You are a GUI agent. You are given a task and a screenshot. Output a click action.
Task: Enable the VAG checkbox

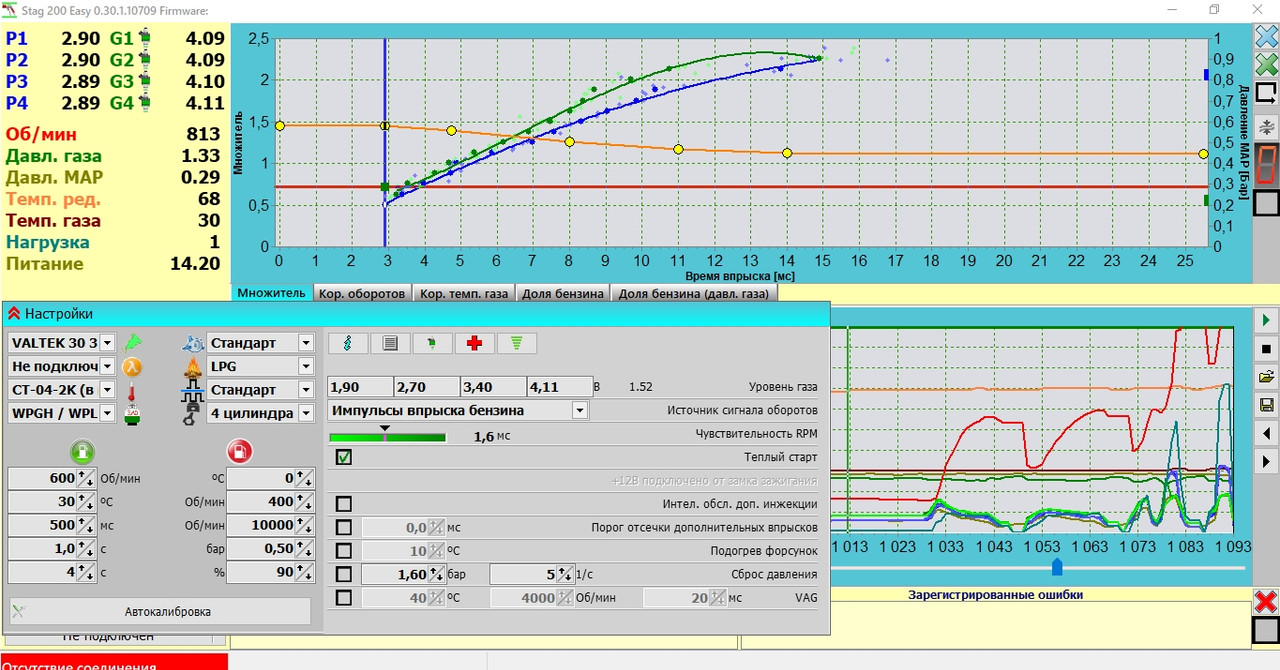coord(344,598)
